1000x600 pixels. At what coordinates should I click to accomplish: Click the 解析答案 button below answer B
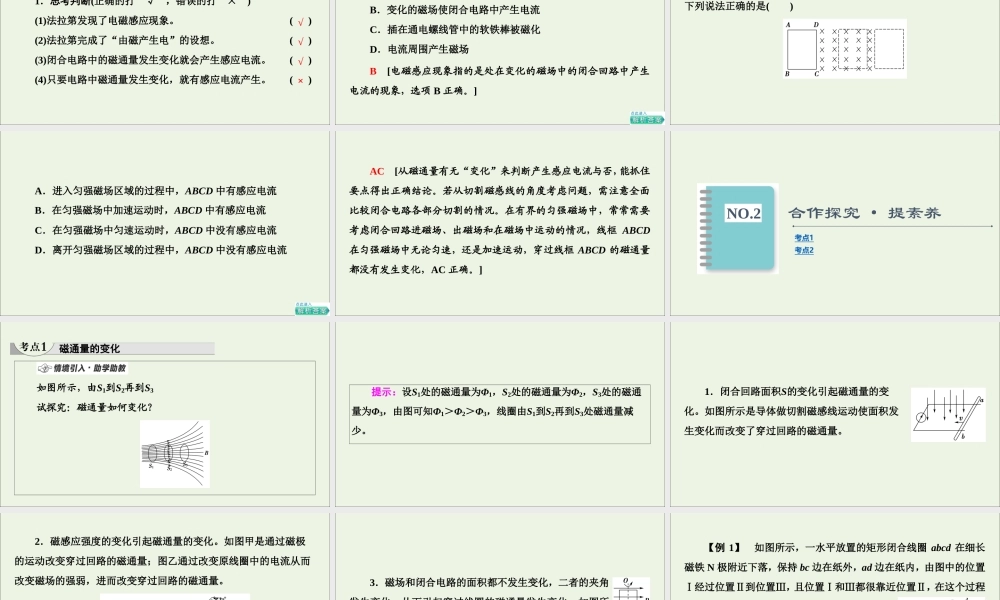647,118
